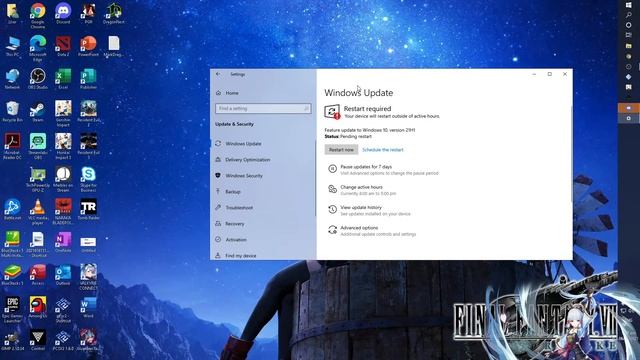Click the taskbar search magnifier icon
640x360 pixels.
pos(629,15)
